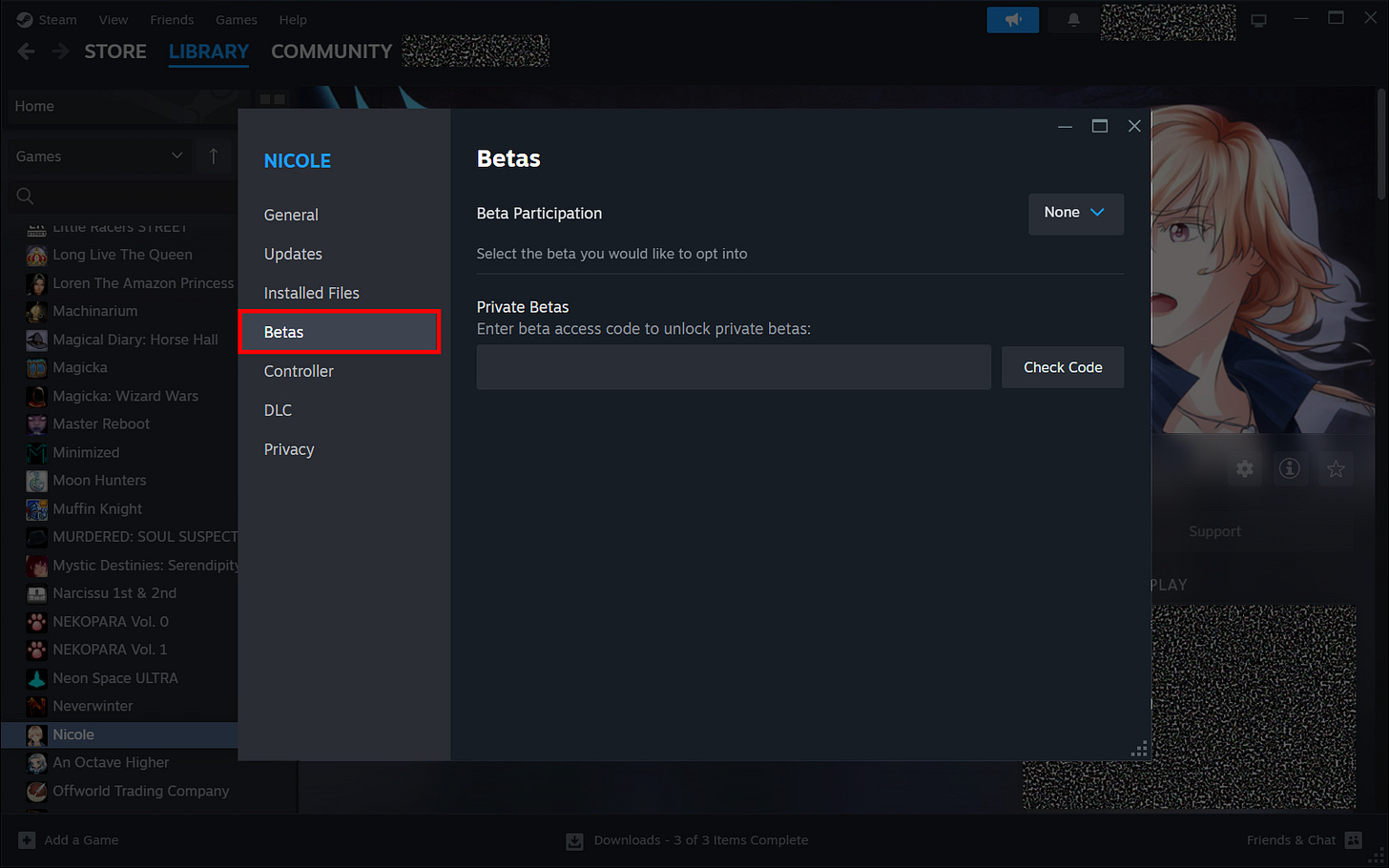Click the Add a Game plus icon
Screen dimensions: 1389x868
click(x=27, y=840)
